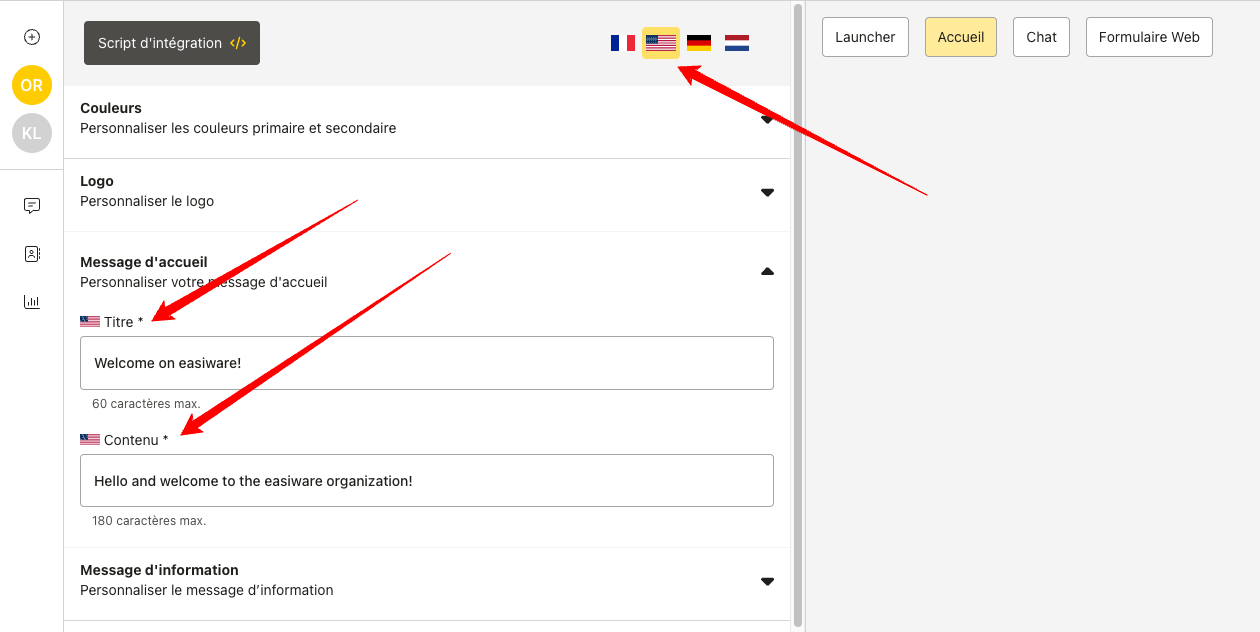Switch to the Dutch flag language
This screenshot has width=1260, height=632.
click(x=737, y=43)
